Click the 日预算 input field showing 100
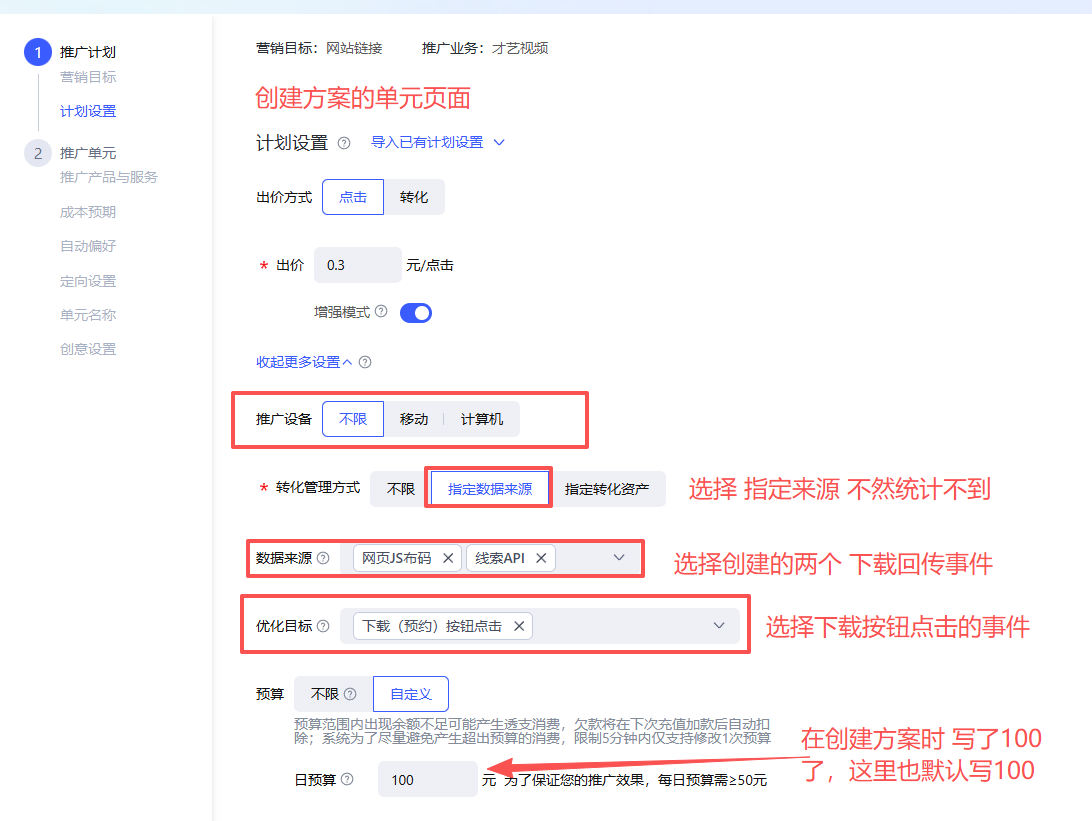The width and height of the screenshot is (1092, 821). [428, 779]
